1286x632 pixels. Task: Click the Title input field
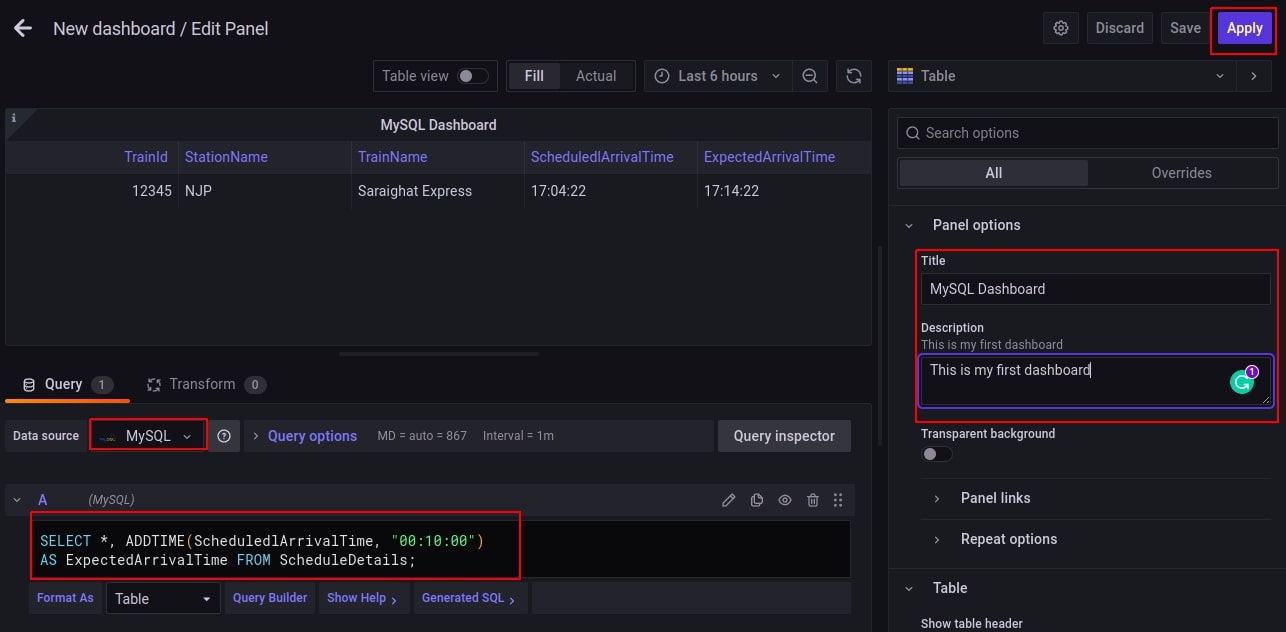1096,289
